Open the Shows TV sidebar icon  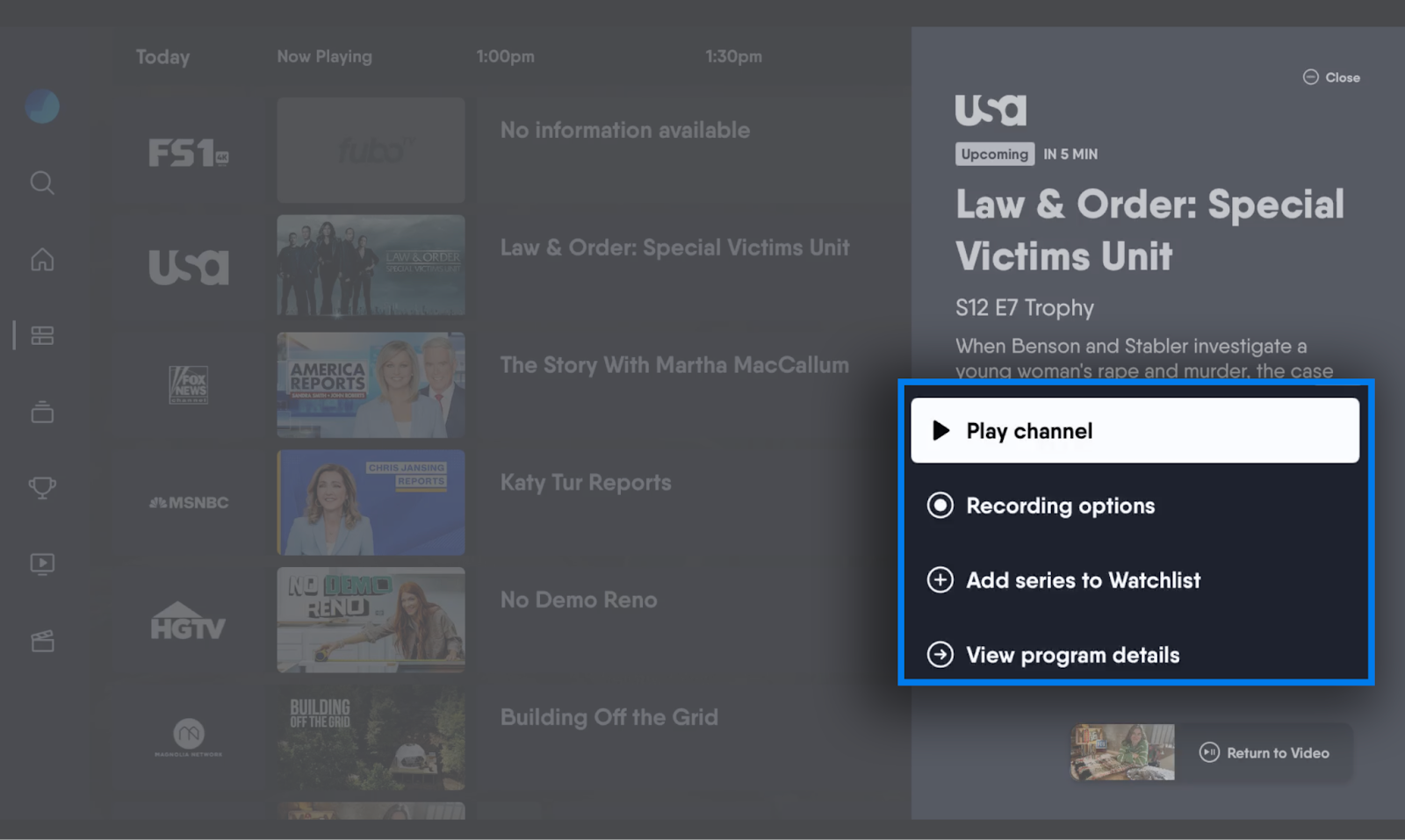pos(42,412)
